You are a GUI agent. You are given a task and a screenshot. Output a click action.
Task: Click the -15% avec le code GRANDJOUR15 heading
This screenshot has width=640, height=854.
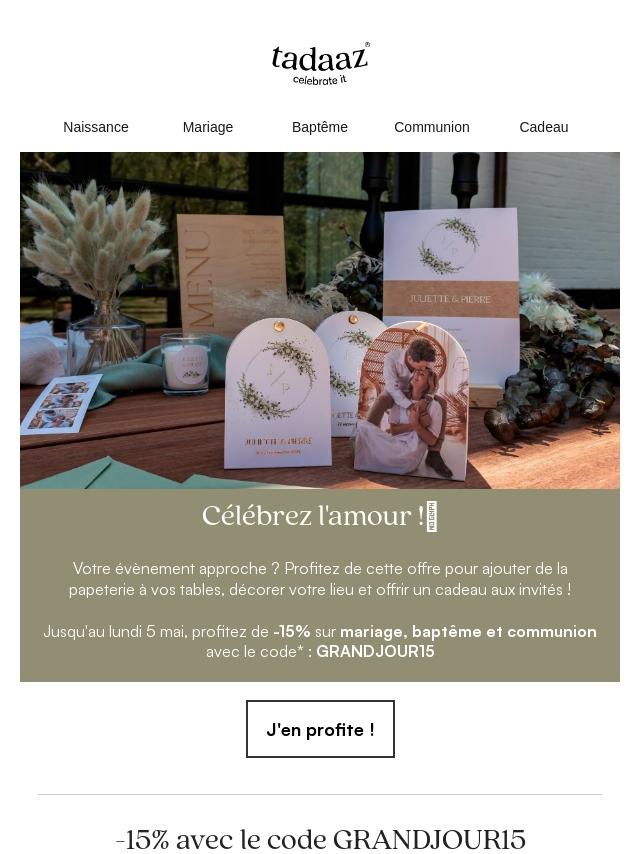(320, 839)
